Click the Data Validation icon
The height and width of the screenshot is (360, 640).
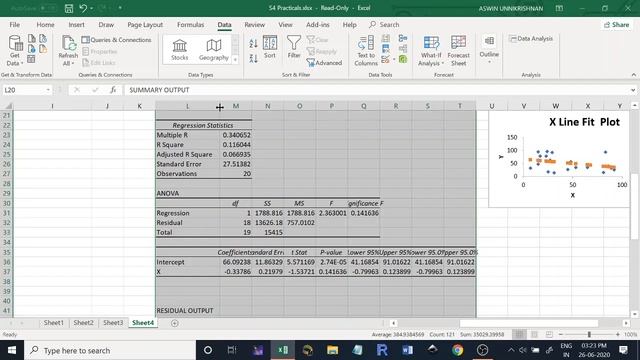click(x=384, y=60)
